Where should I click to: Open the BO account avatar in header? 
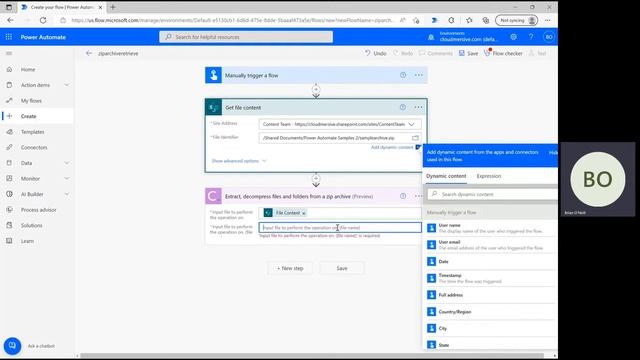[549, 37]
